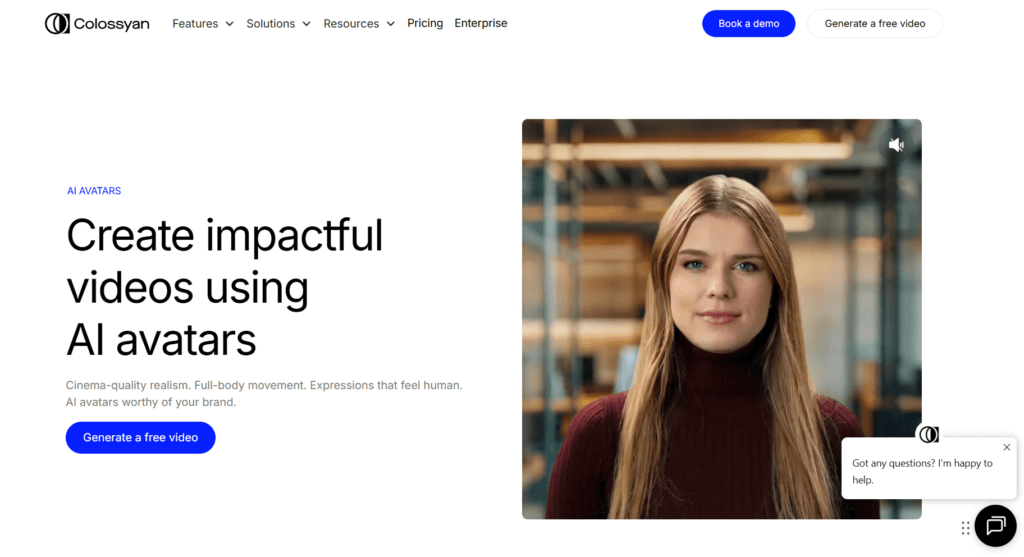
Task: Click the blue Generate a free video button
Action: click(140, 438)
